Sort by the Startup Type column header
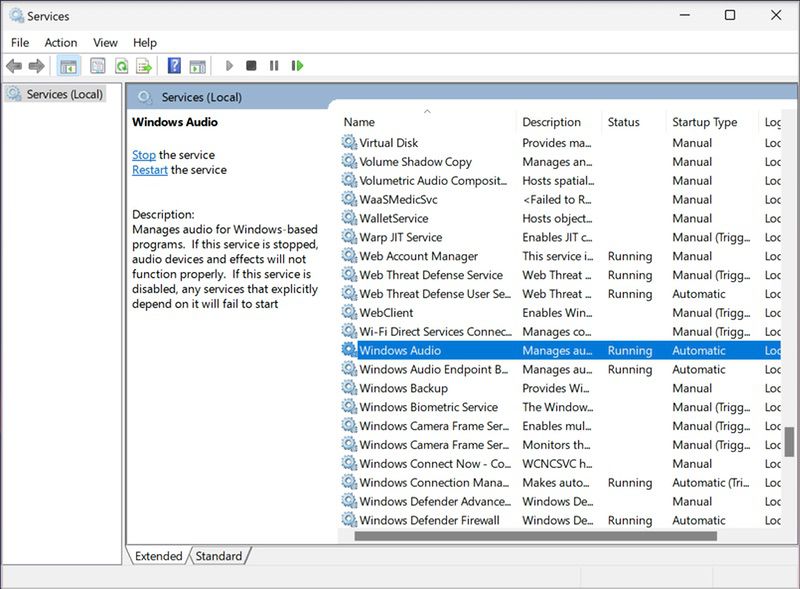The height and width of the screenshot is (589, 800). [712, 122]
